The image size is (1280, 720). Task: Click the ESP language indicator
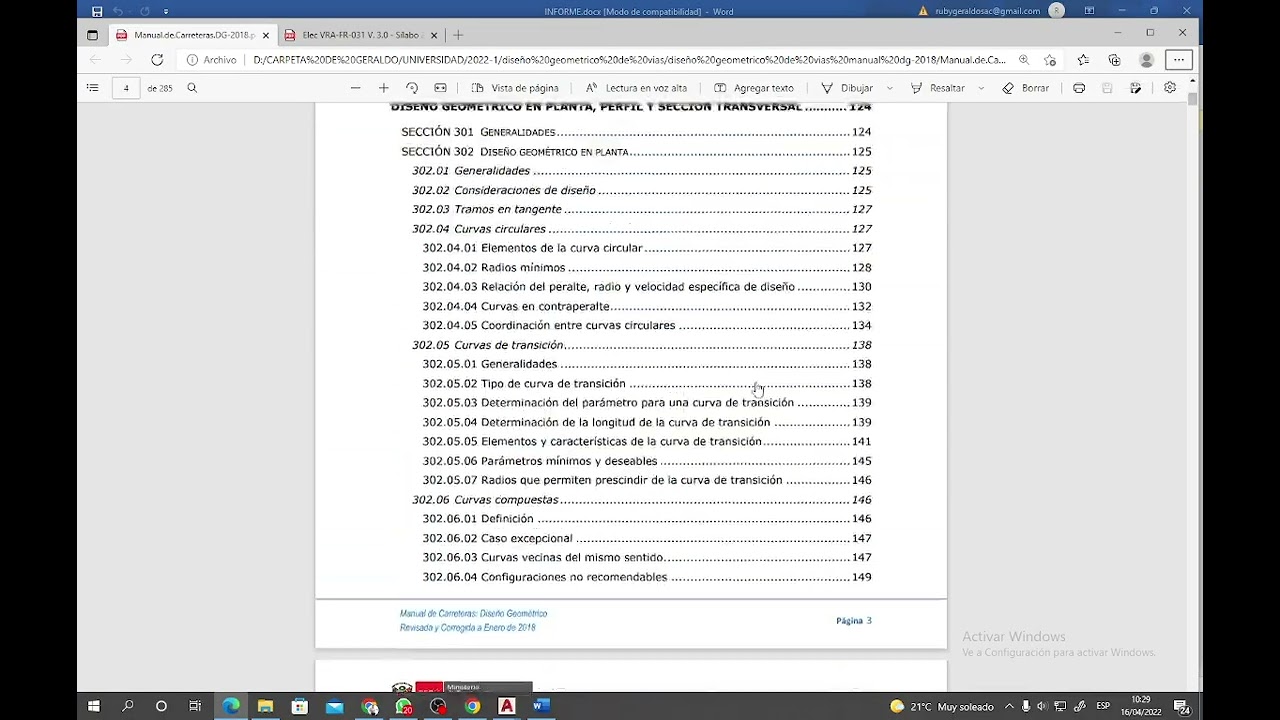(1103, 706)
